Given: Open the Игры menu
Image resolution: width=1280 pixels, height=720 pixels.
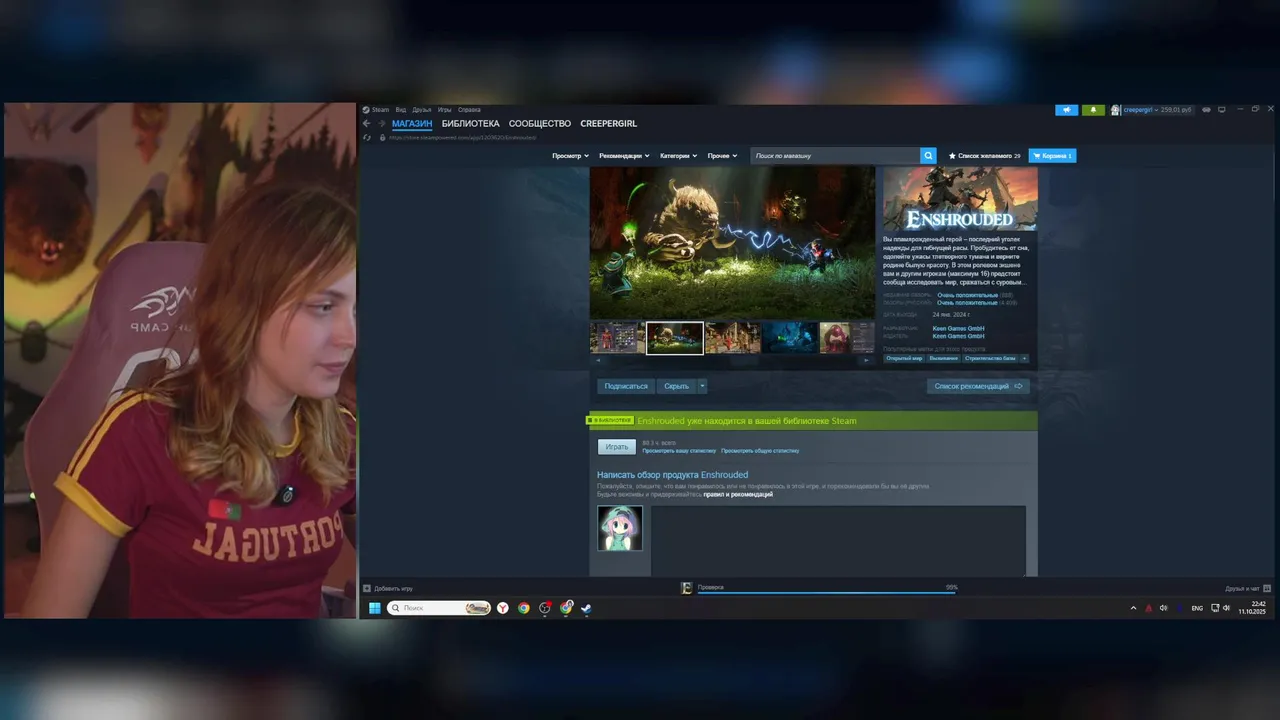Looking at the screenshot, I should (444, 110).
